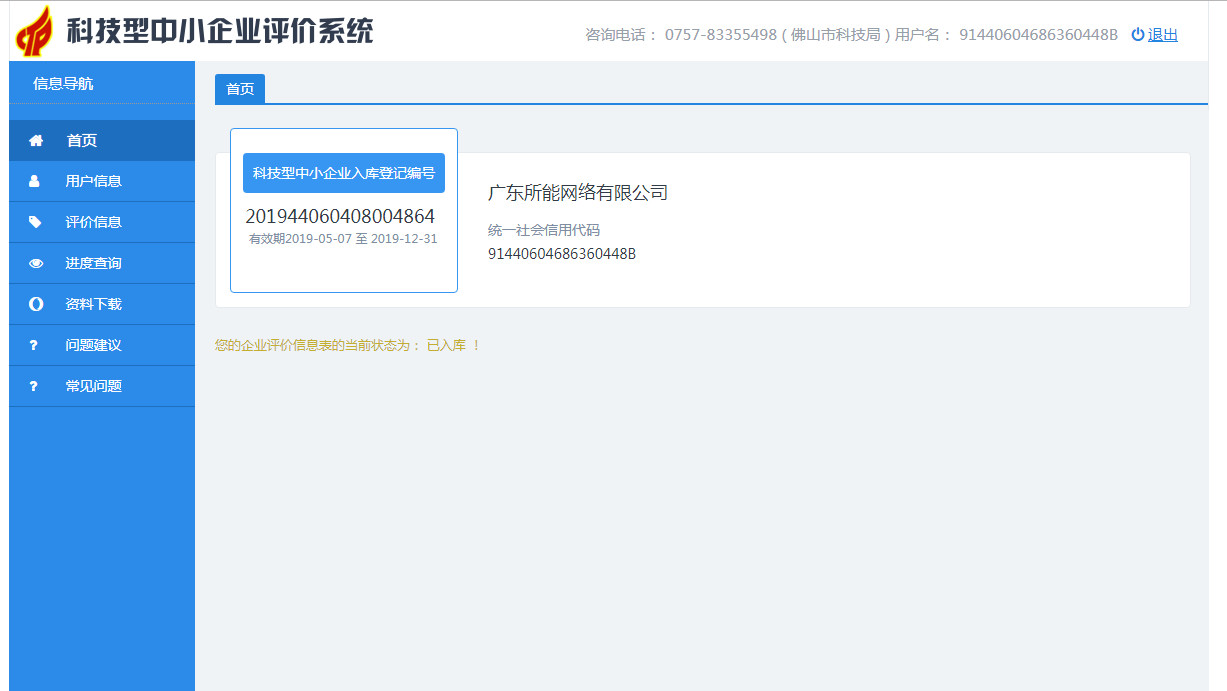Navigate to 问题建议
The width and height of the screenshot is (1227, 691).
(x=102, y=345)
